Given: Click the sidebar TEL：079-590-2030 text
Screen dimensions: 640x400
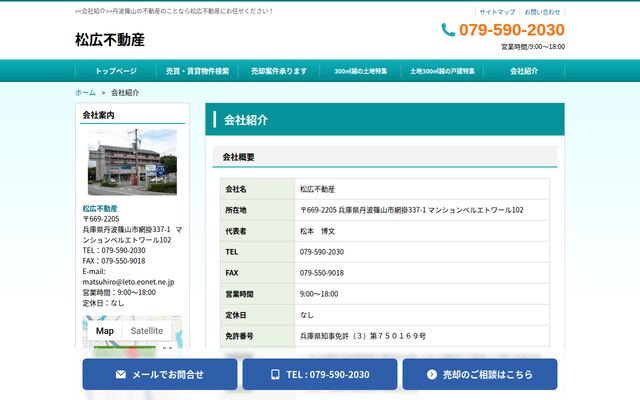Looking at the screenshot, I should pos(114,250).
